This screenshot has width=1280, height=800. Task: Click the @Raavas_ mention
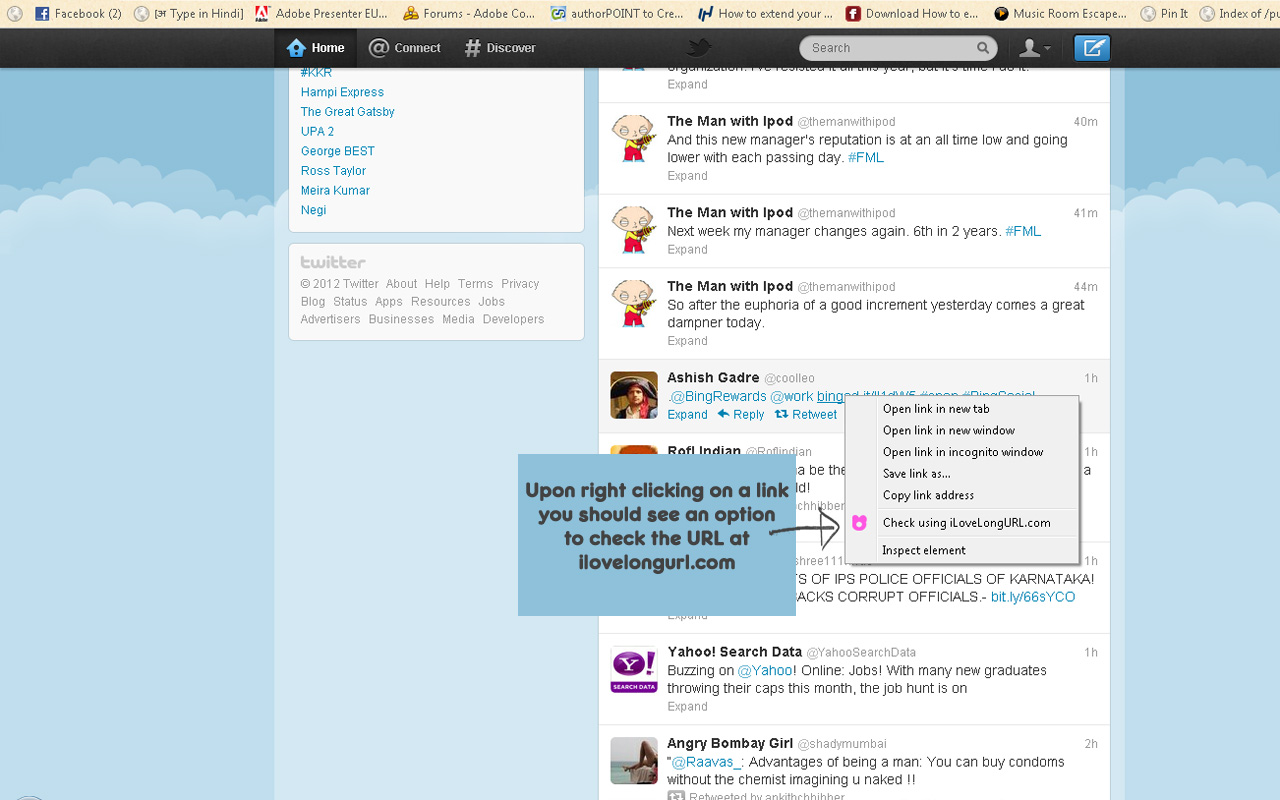pyautogui.click(x=706, y=762)
